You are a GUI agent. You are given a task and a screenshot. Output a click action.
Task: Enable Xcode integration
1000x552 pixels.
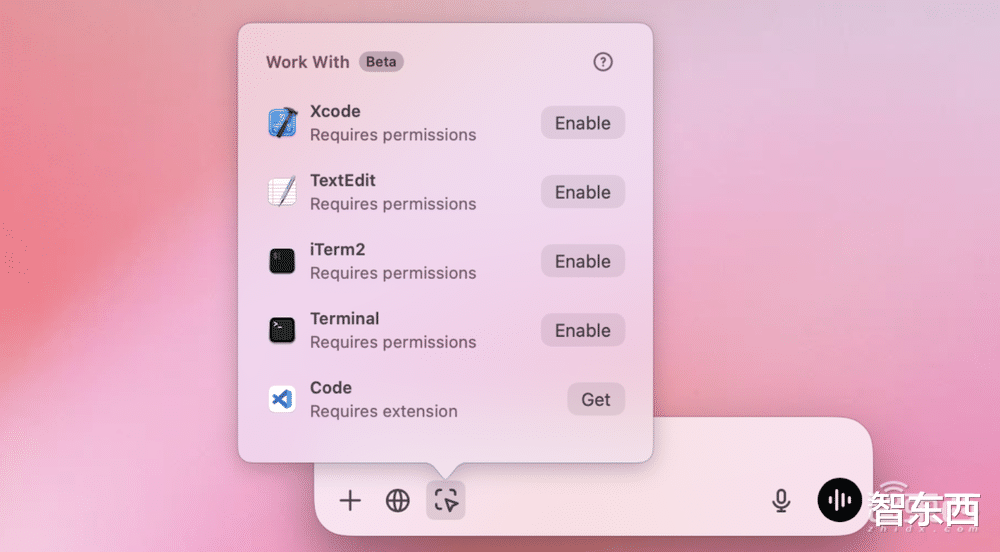583,122
